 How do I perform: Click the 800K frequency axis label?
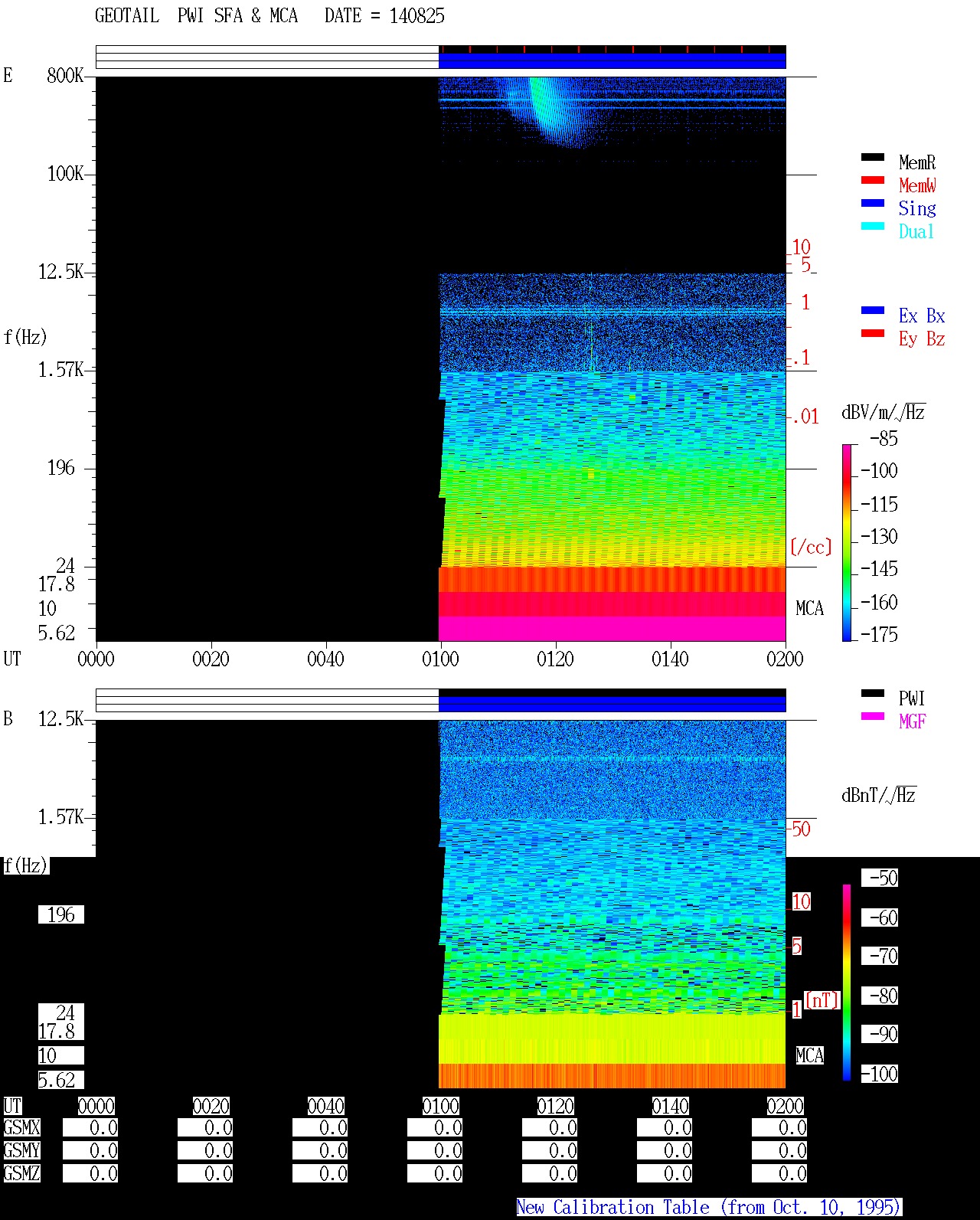click(65, 75)
